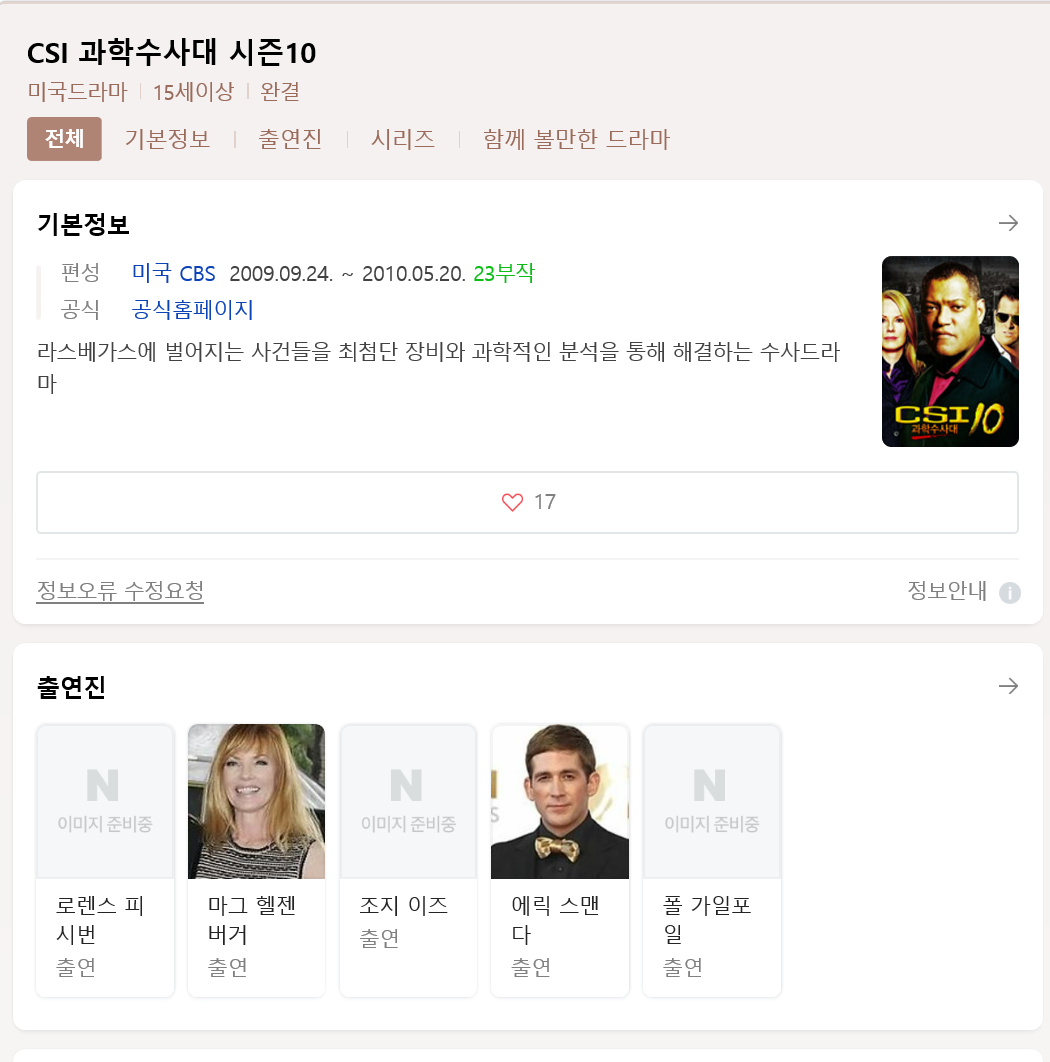Switch to the 기본정보 tab

(167, 139)
